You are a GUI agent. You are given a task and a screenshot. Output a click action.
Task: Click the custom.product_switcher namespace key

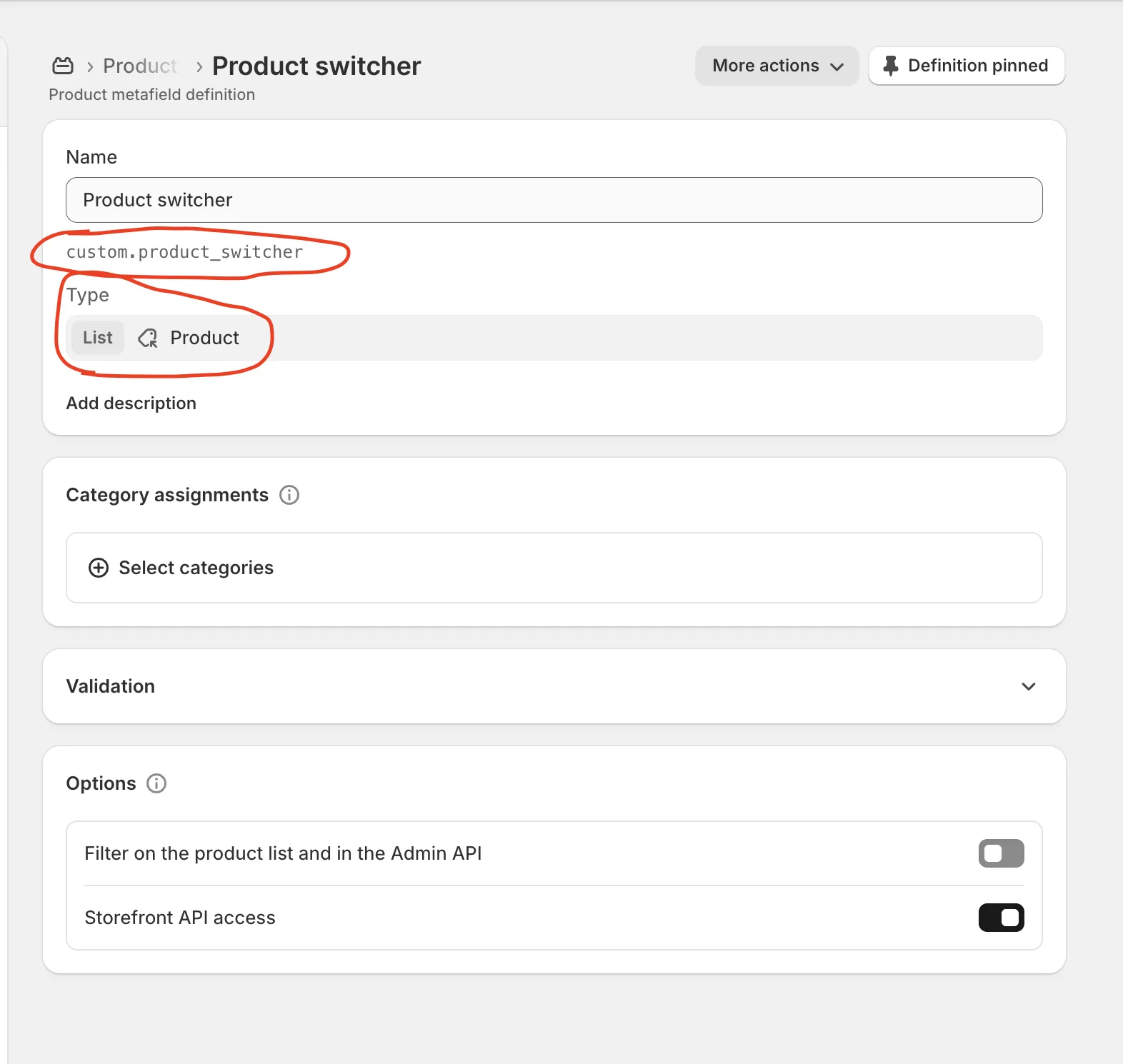184,252
